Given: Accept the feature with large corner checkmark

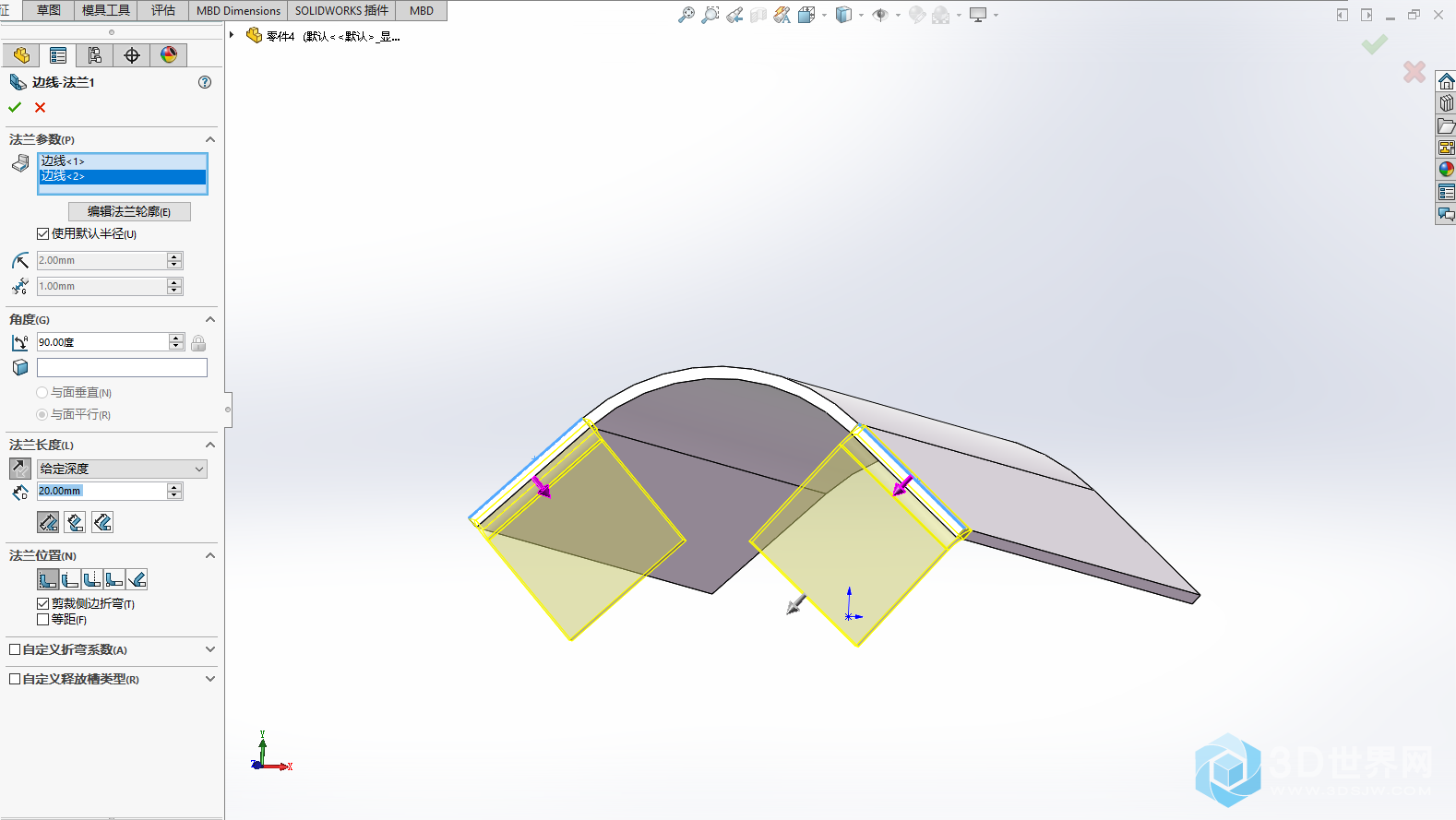Looking at the screenshot, I should coord(1374,44).
